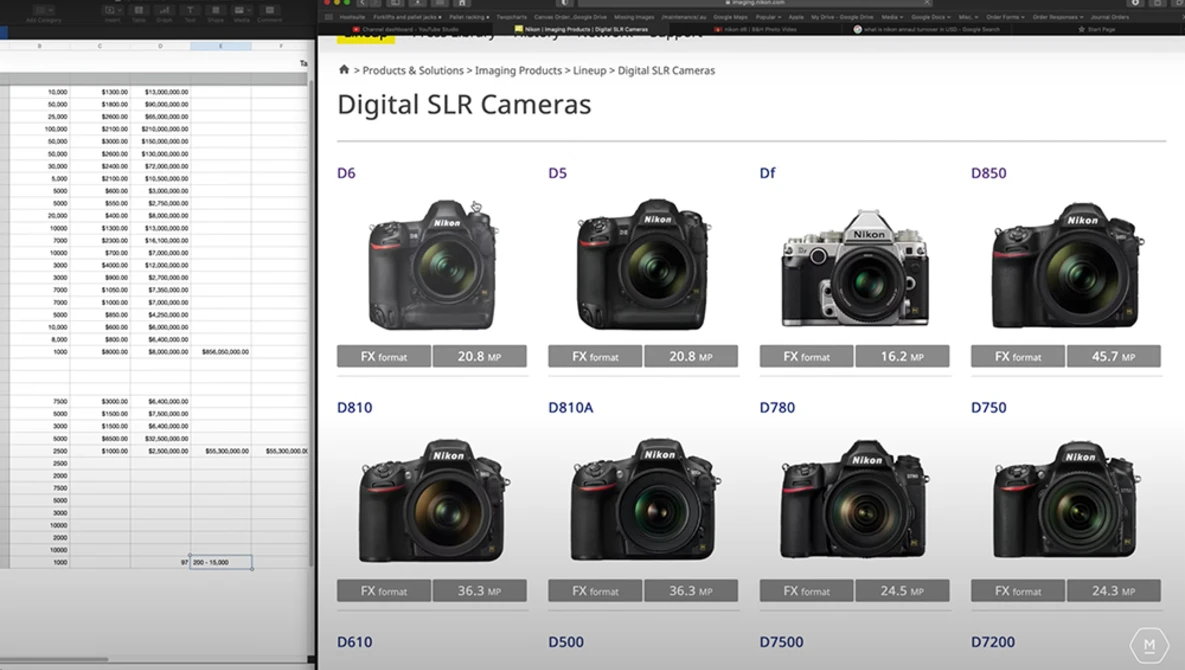Image resolution: width=1185 pixels, height=670 pixels.
Task: Open the Journal Orders bookmark
Action: 1109,17
